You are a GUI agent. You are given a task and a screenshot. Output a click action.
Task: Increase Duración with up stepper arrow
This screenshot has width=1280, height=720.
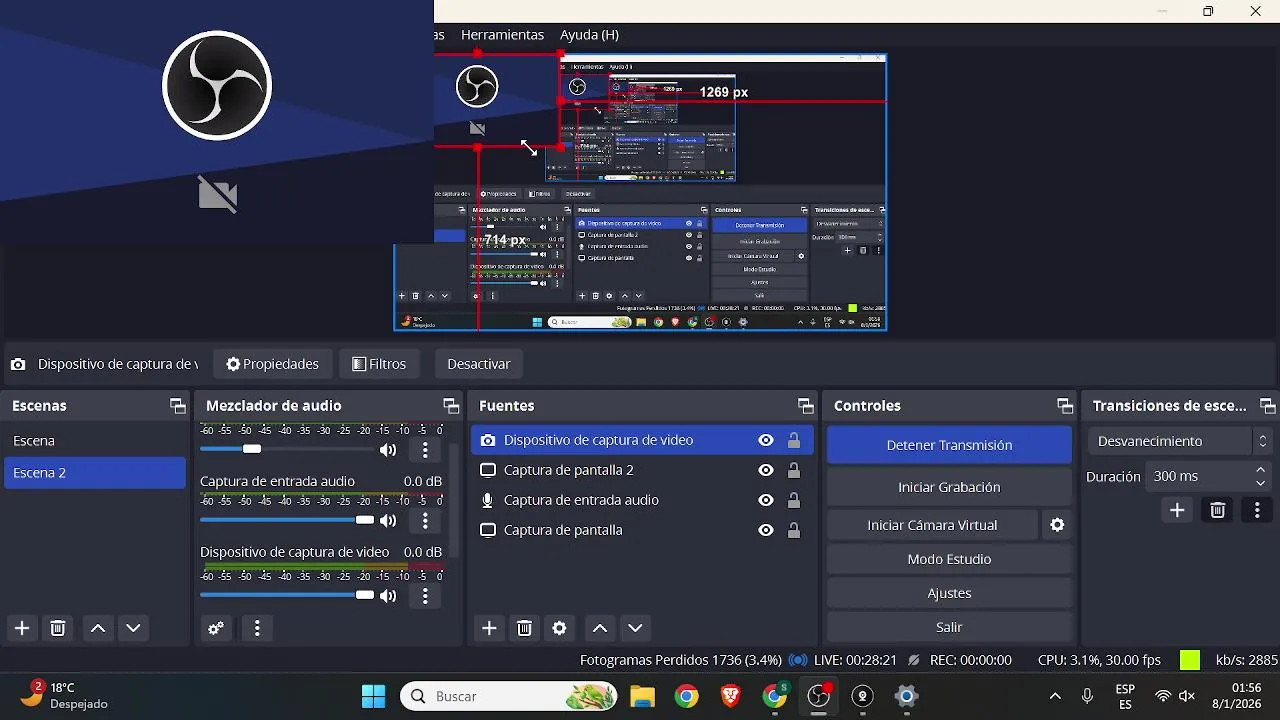tap(1261, 470)
